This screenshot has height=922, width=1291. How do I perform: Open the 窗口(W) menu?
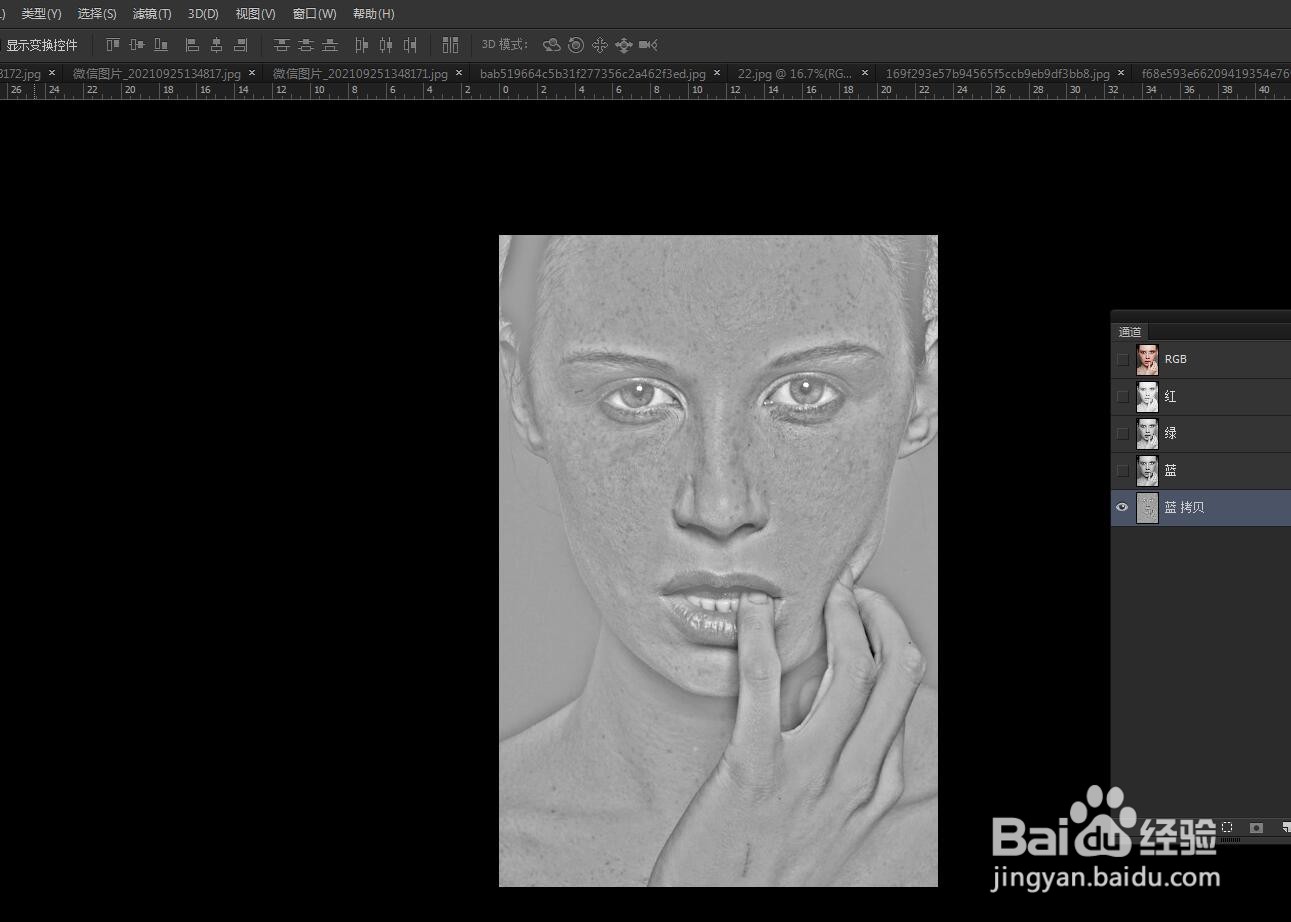click(314, 14)
